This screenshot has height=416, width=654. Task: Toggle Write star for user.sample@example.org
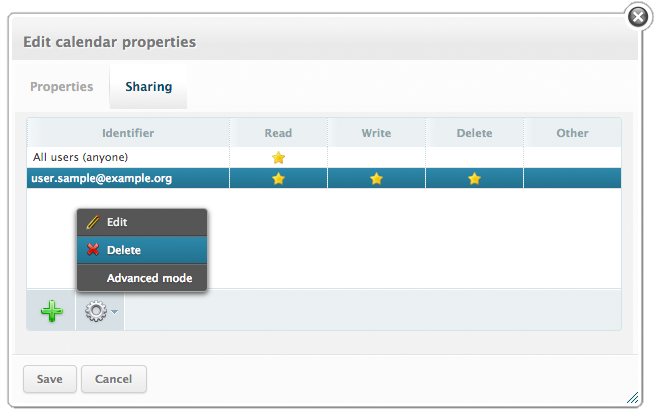(x=376, y=178)
